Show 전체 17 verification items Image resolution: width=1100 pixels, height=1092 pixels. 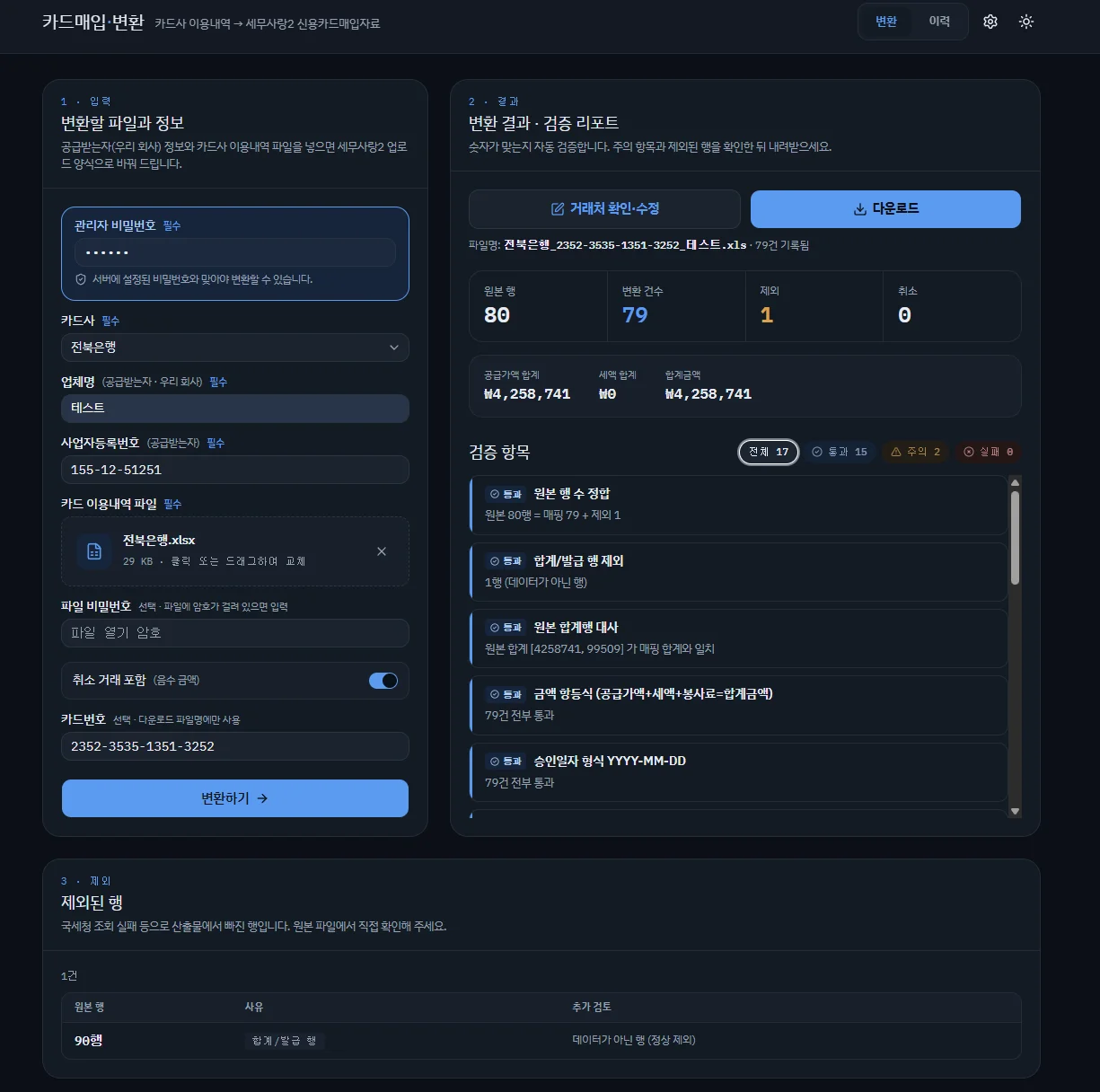tap(769, 452)
